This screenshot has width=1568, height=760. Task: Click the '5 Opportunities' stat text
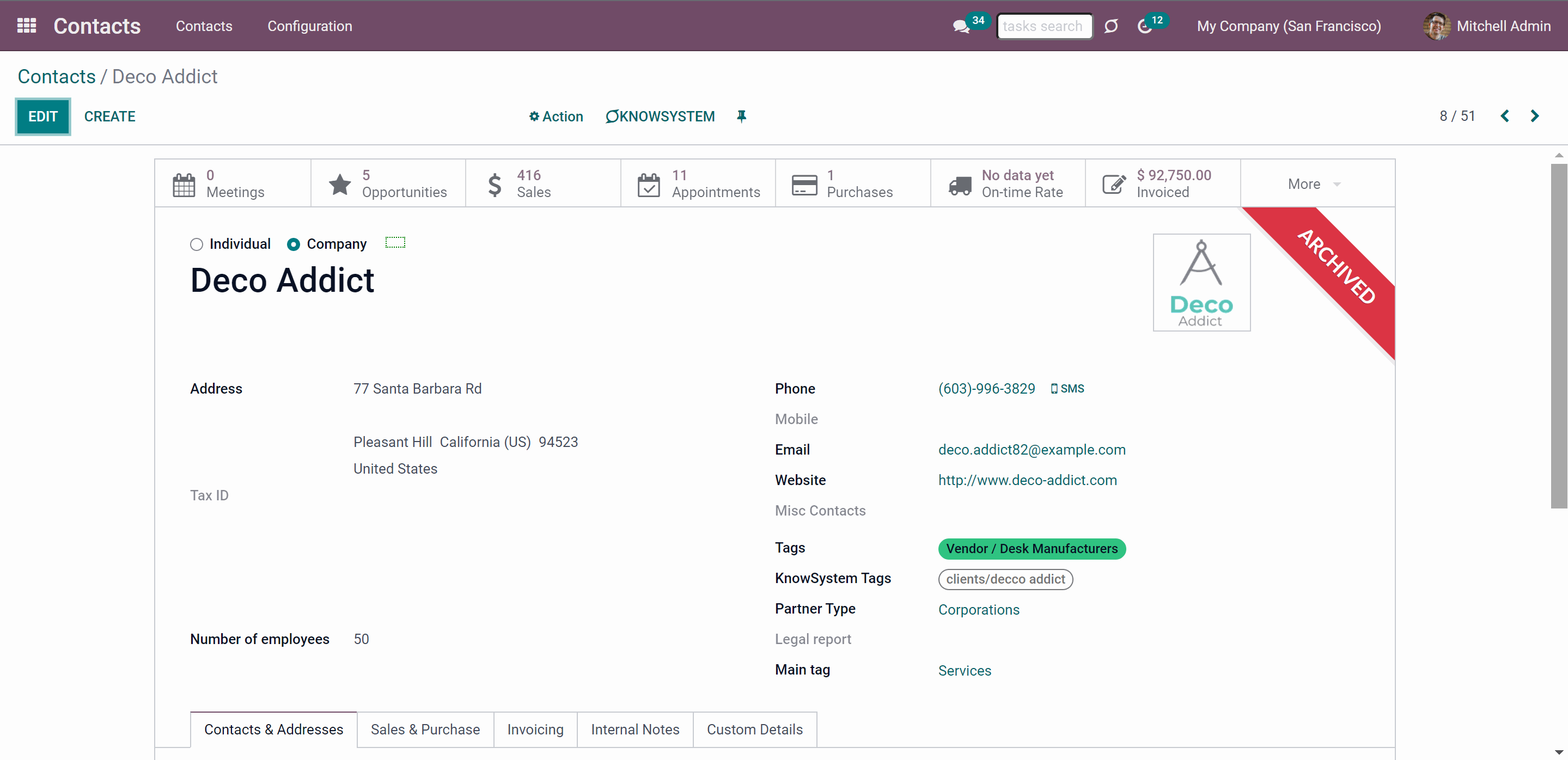point(404,184)
